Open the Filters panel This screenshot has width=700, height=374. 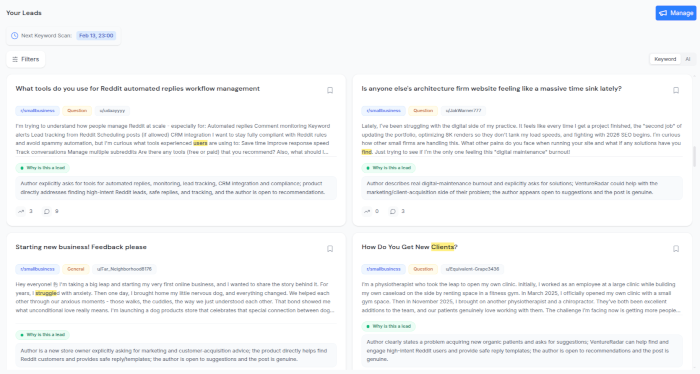[26, 59]
